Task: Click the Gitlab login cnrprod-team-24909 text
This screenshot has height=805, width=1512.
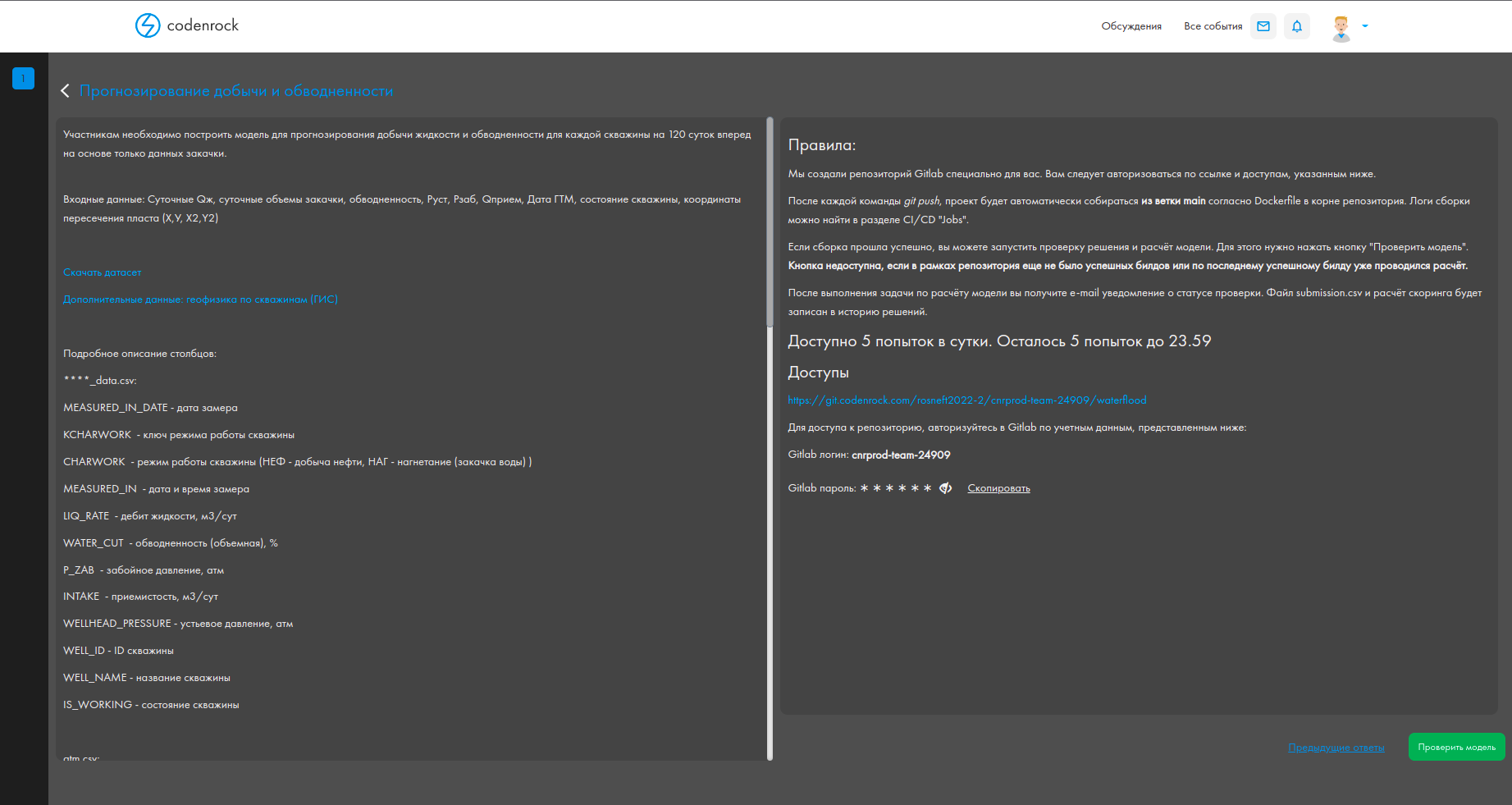Action: coord(901,455)
